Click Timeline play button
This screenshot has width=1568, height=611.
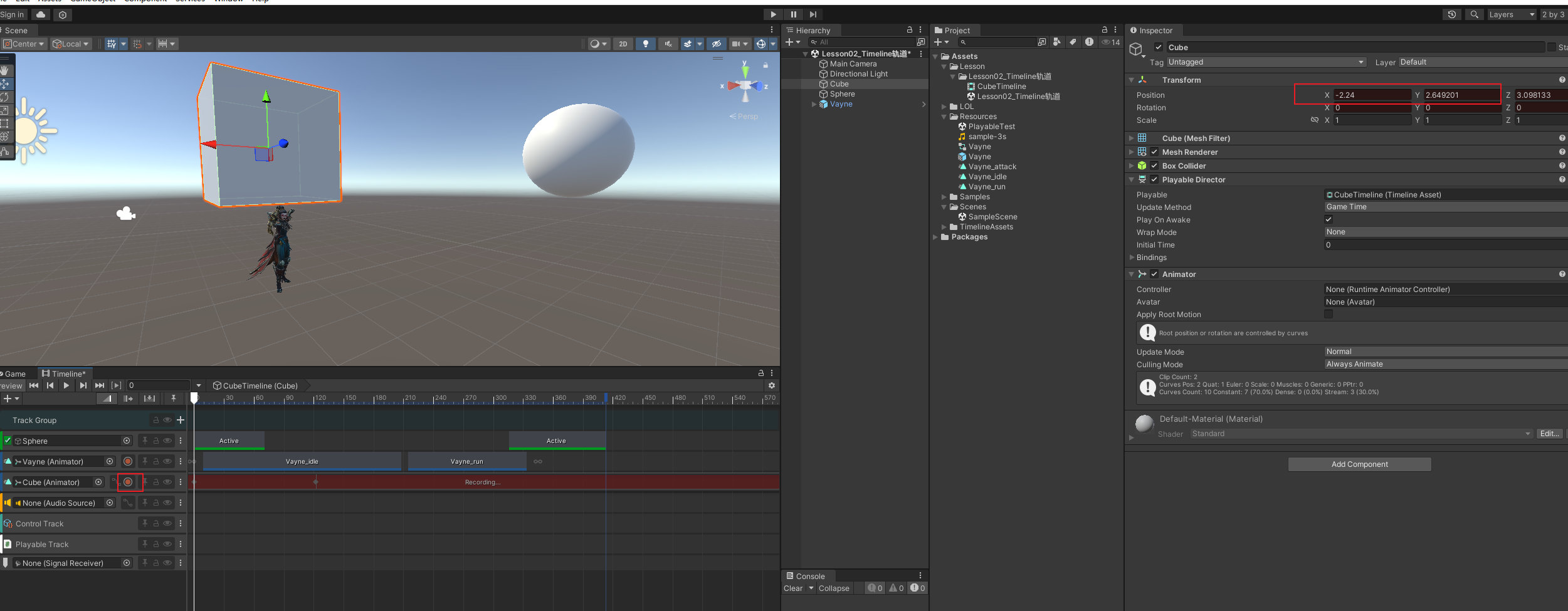[x=66, y=385]
